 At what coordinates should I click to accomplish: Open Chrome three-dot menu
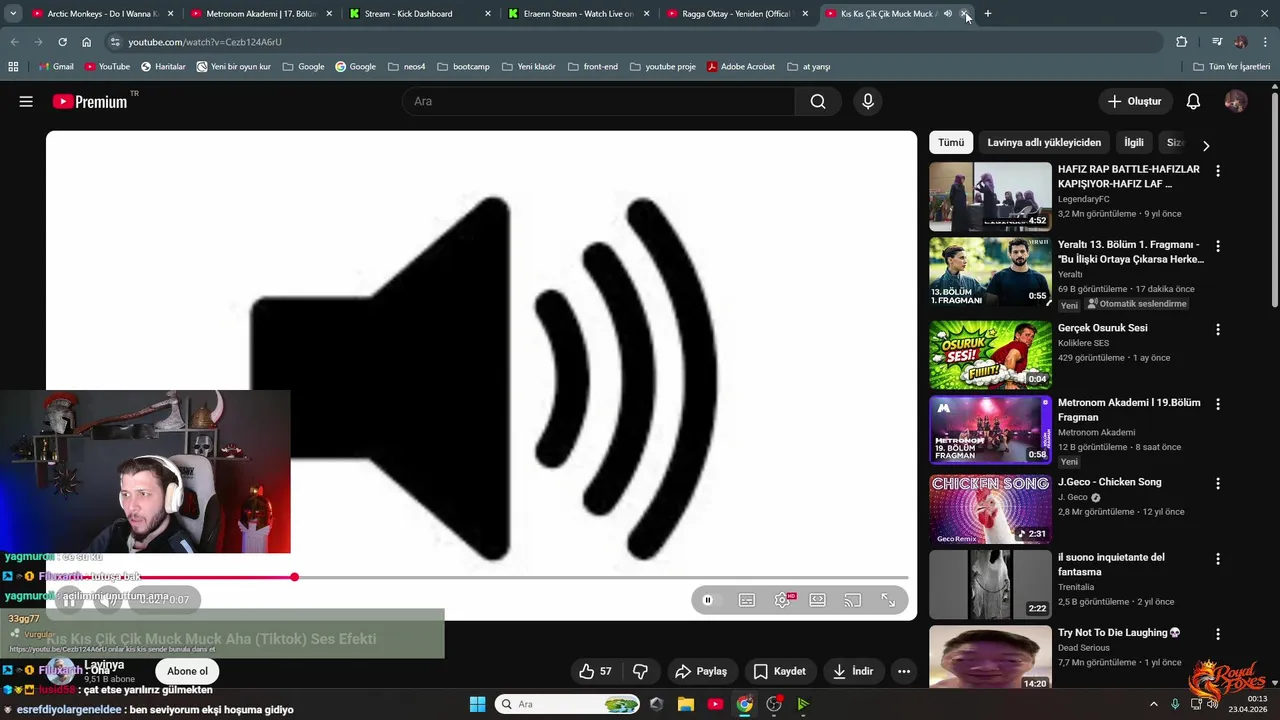pyautogui.click(x=1265, y=42)
